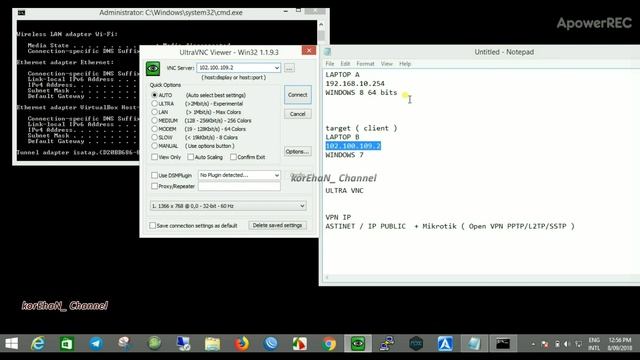The height and width of the screenshot is (360, 640).
Task: Launch Internet Explorer from the taskbar
Action: click(x=38, y=344)
